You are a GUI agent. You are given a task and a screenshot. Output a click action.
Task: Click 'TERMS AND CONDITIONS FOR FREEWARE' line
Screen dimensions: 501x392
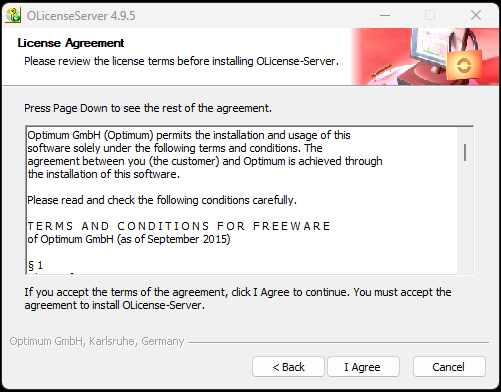coord(179,226)
